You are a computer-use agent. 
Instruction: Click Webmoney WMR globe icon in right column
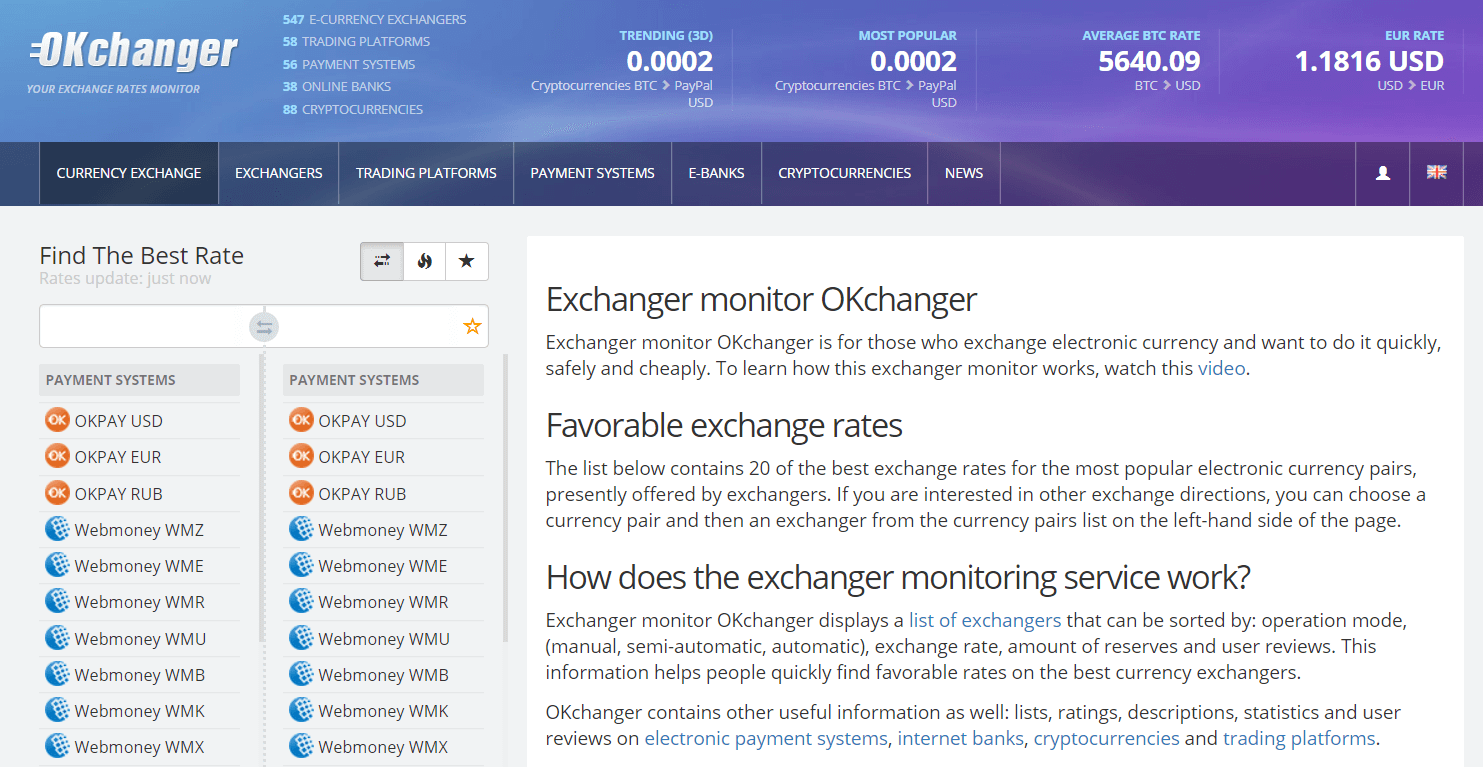301,601
